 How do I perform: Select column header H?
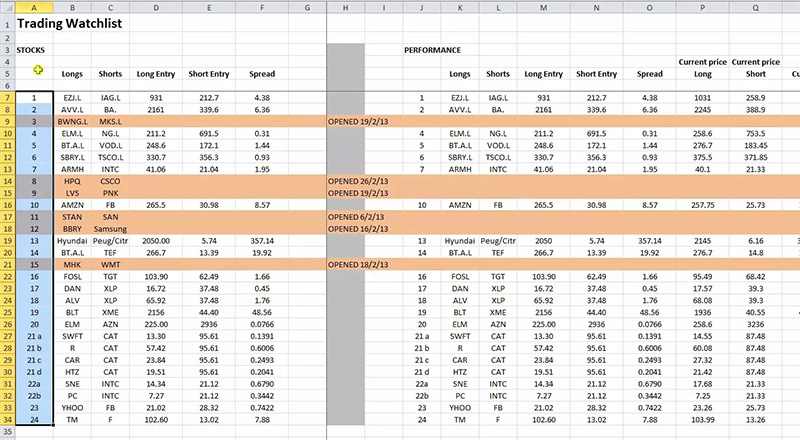345,8
